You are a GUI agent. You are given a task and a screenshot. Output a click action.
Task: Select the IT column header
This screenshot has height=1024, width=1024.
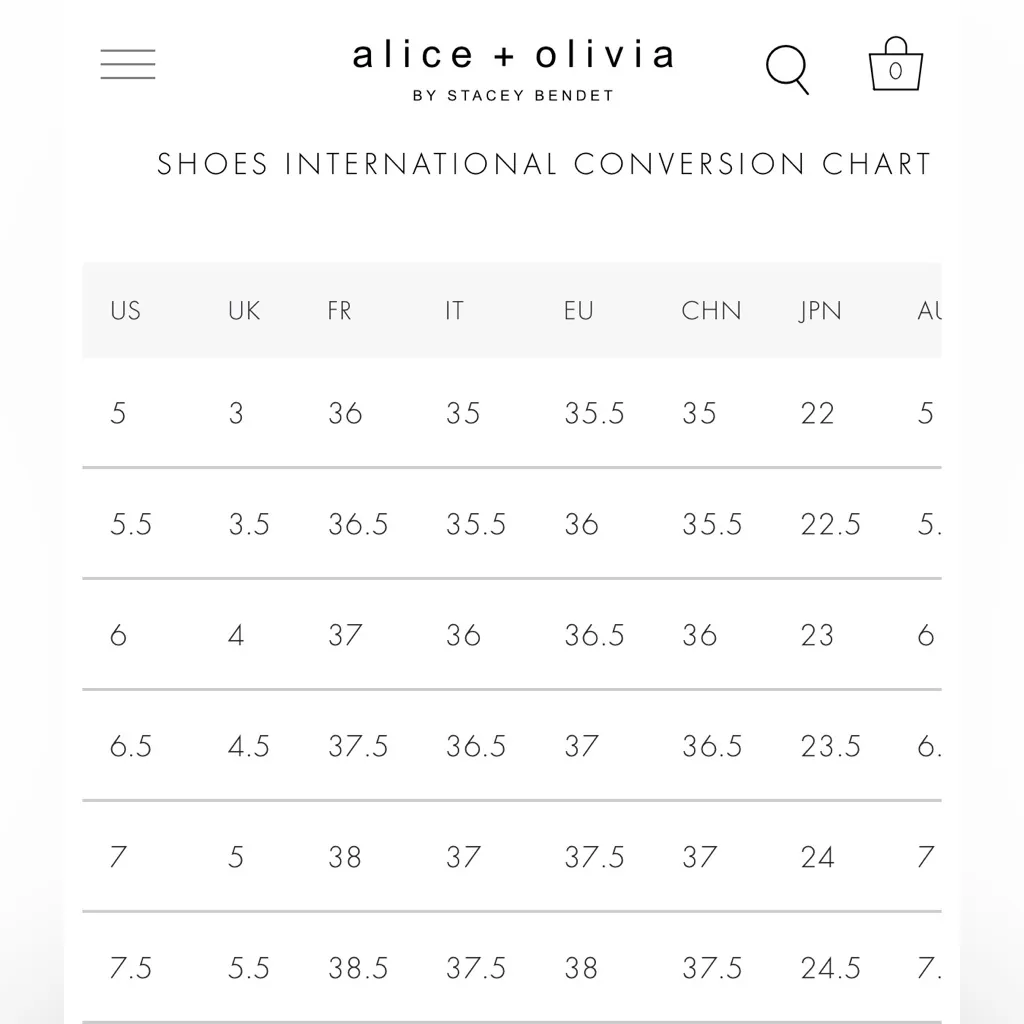455,311
